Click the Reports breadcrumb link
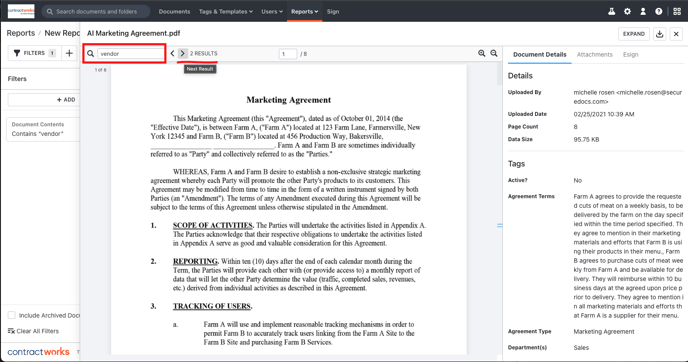 pyautogui.click(x=21, y=33)
